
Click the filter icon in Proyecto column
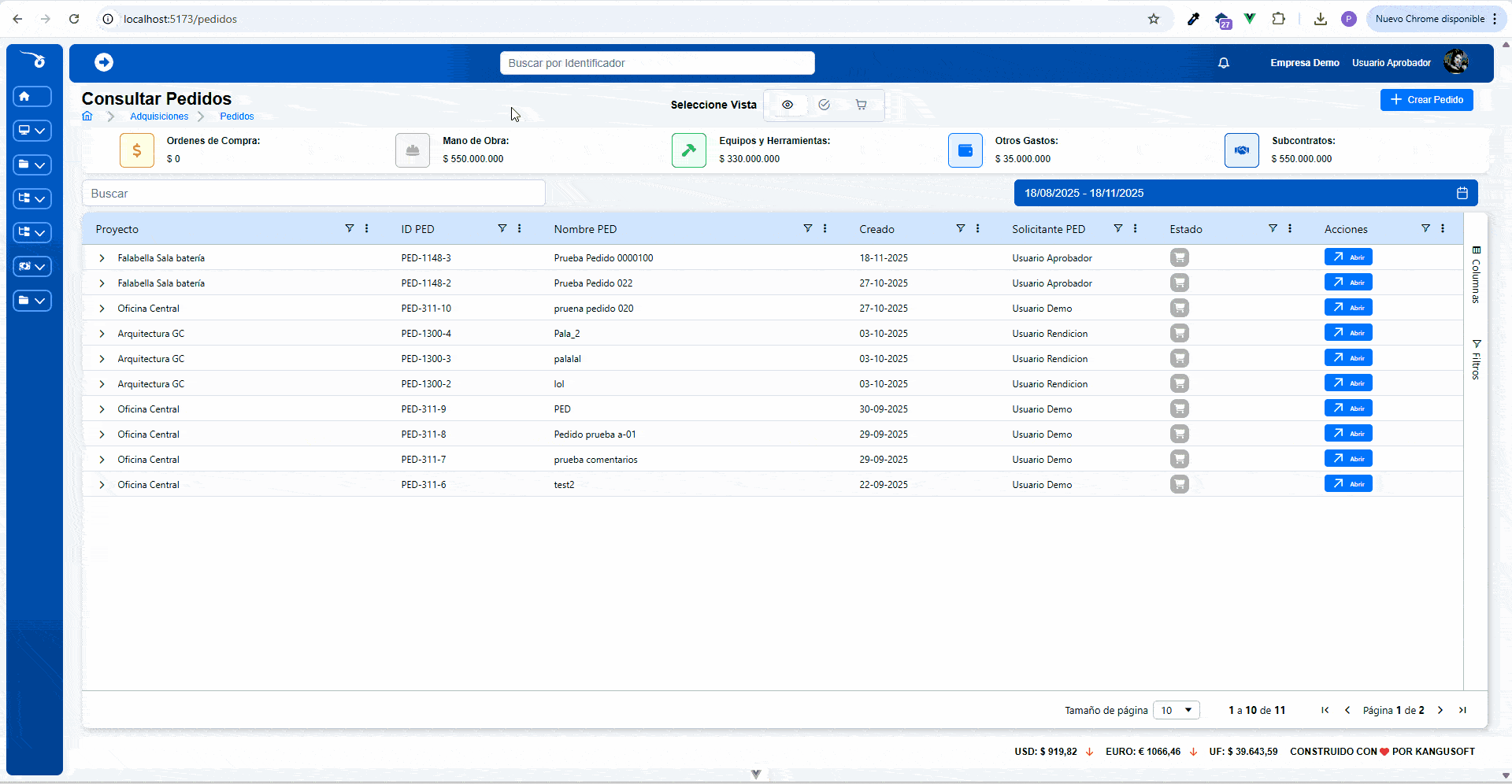349,228
